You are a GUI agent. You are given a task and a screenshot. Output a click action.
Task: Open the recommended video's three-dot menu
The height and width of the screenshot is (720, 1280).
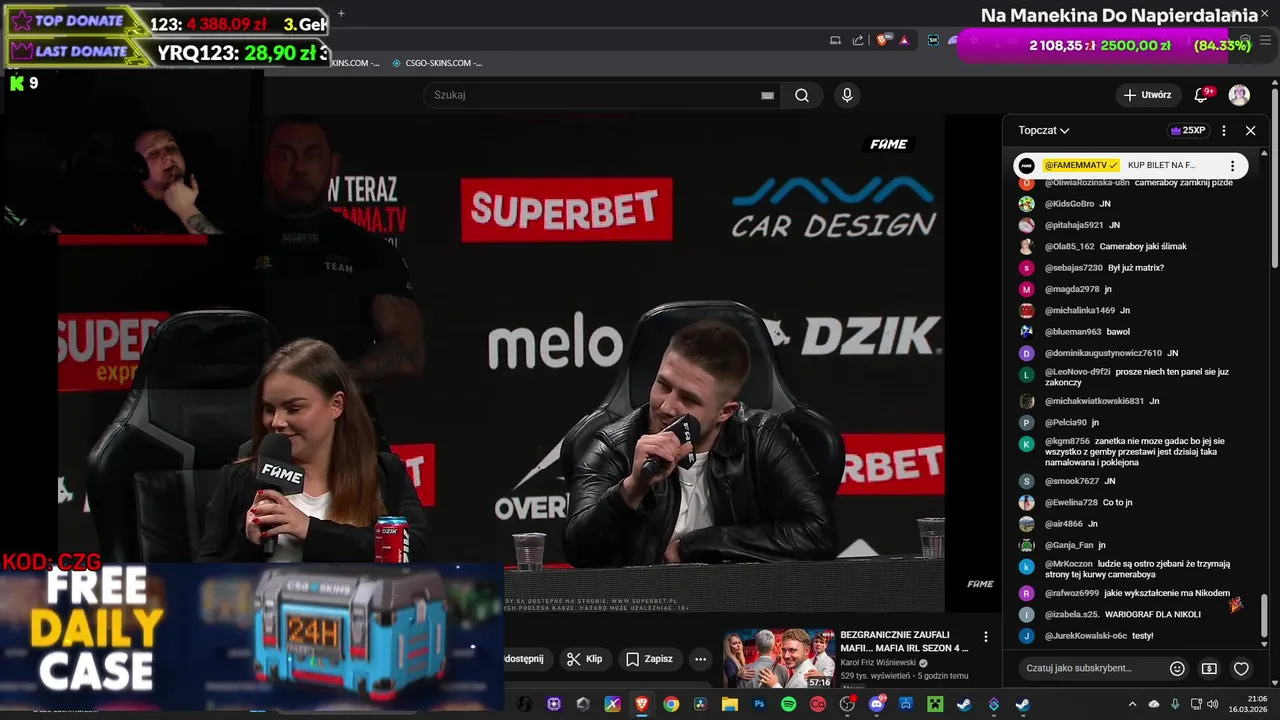pyautogui.click(x=985, y=637)
